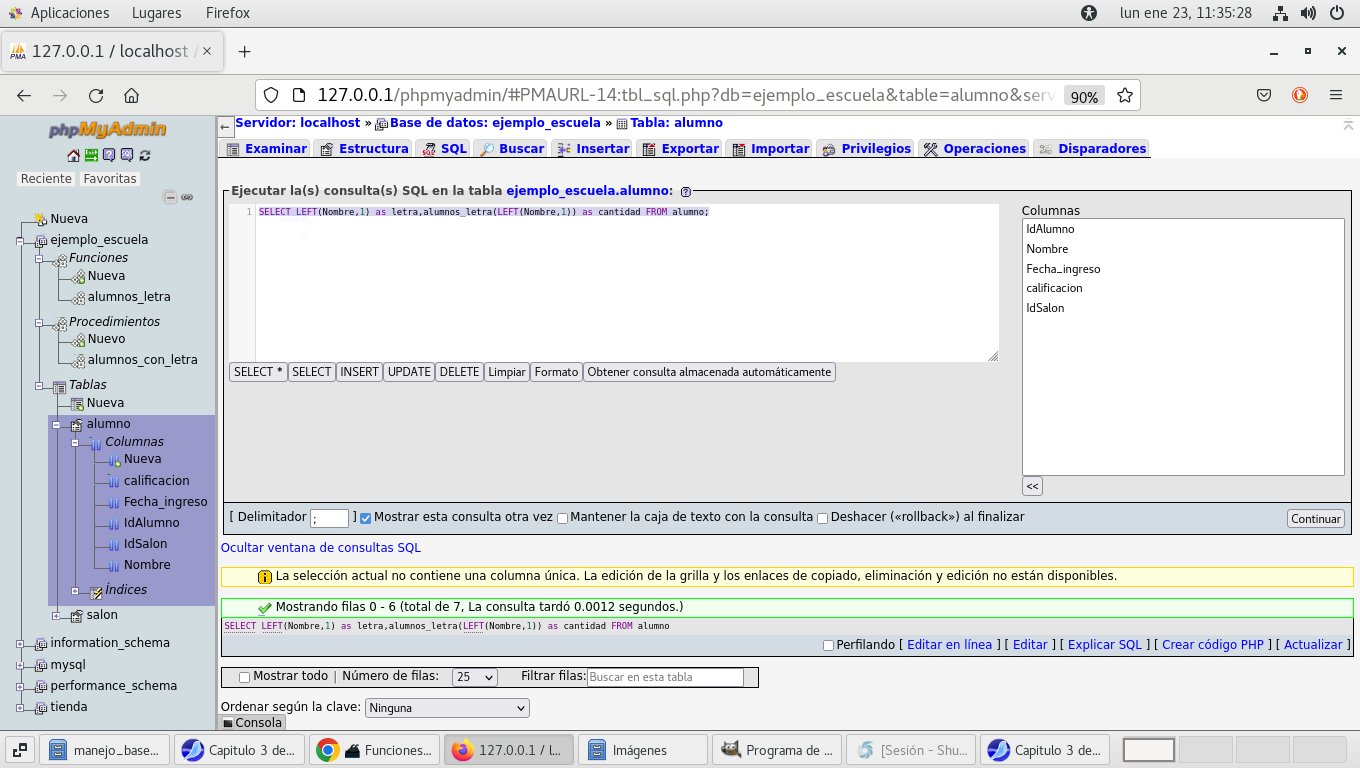This screenshot has width=1360, height=768.
Task: Click the 'Filtrar filas' search field
Action: 665,677
